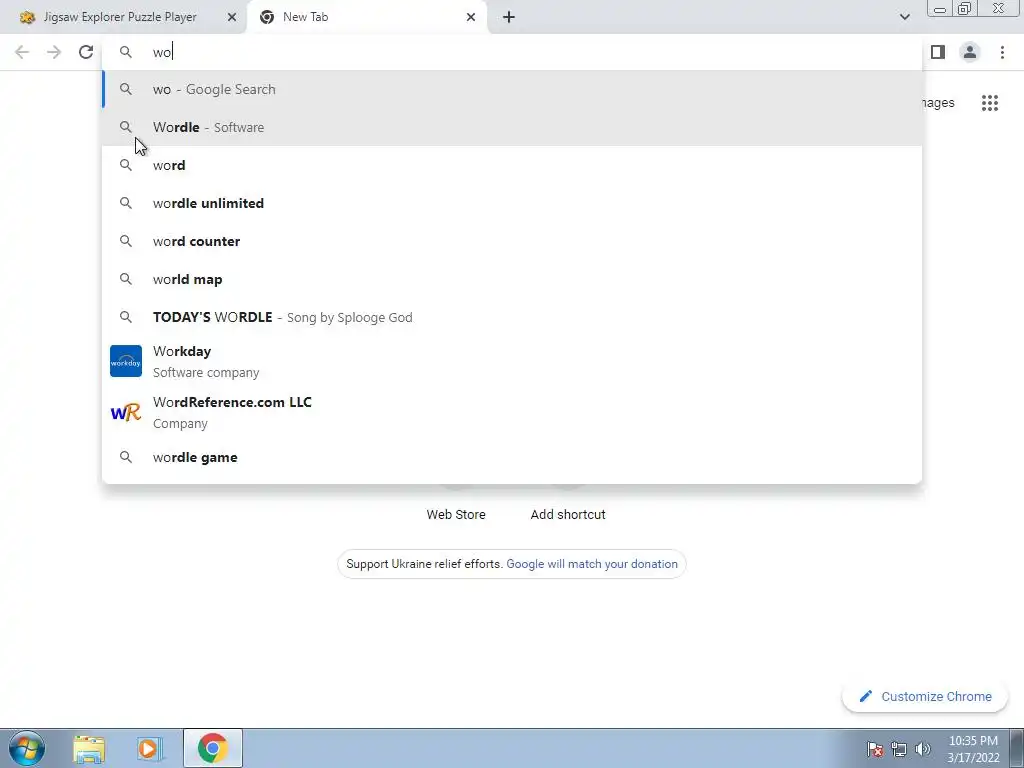Image resolution: width=1024 pixels, height=768 pixels.
Task: Click search icon beside 'world map'
Action: pos(126,279)
